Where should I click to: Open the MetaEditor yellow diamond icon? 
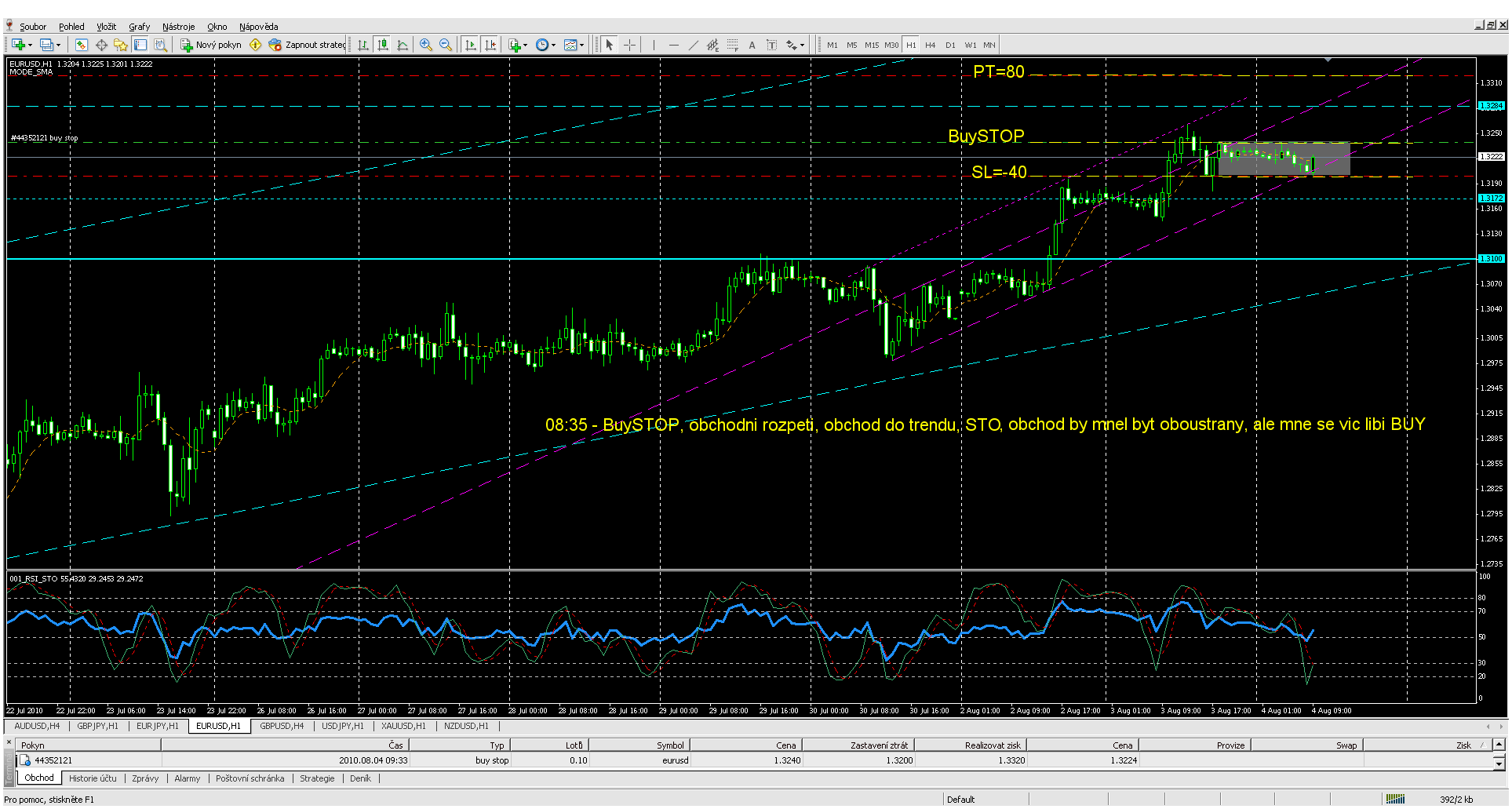tap(255, 45)
